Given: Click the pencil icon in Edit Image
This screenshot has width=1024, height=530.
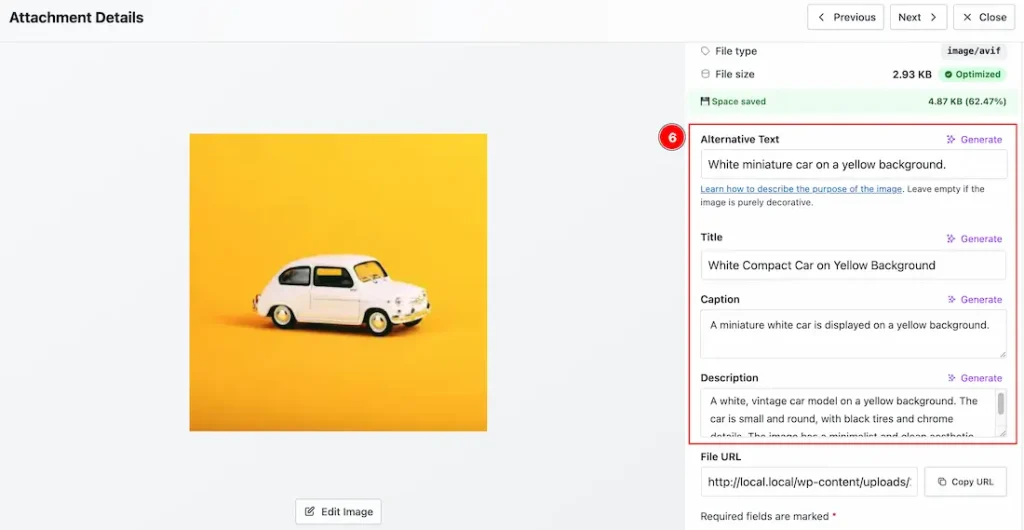Looking at the screenshot, I should [x=310, y=512].
